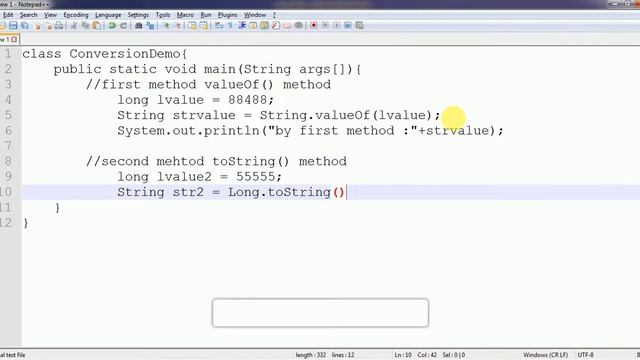The image size is (640, 360).
Task: Open the View menu
Action: pyautogui.click(x=50, y=15)
